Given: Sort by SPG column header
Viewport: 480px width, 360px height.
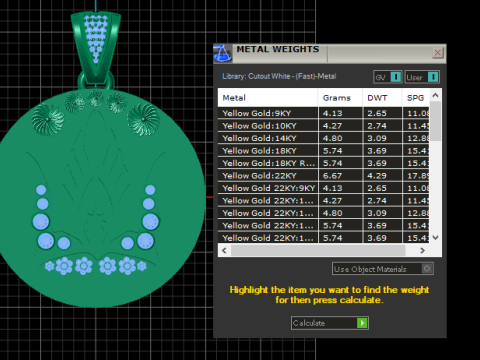Looking at the screenshot, I should pos(416,98).
